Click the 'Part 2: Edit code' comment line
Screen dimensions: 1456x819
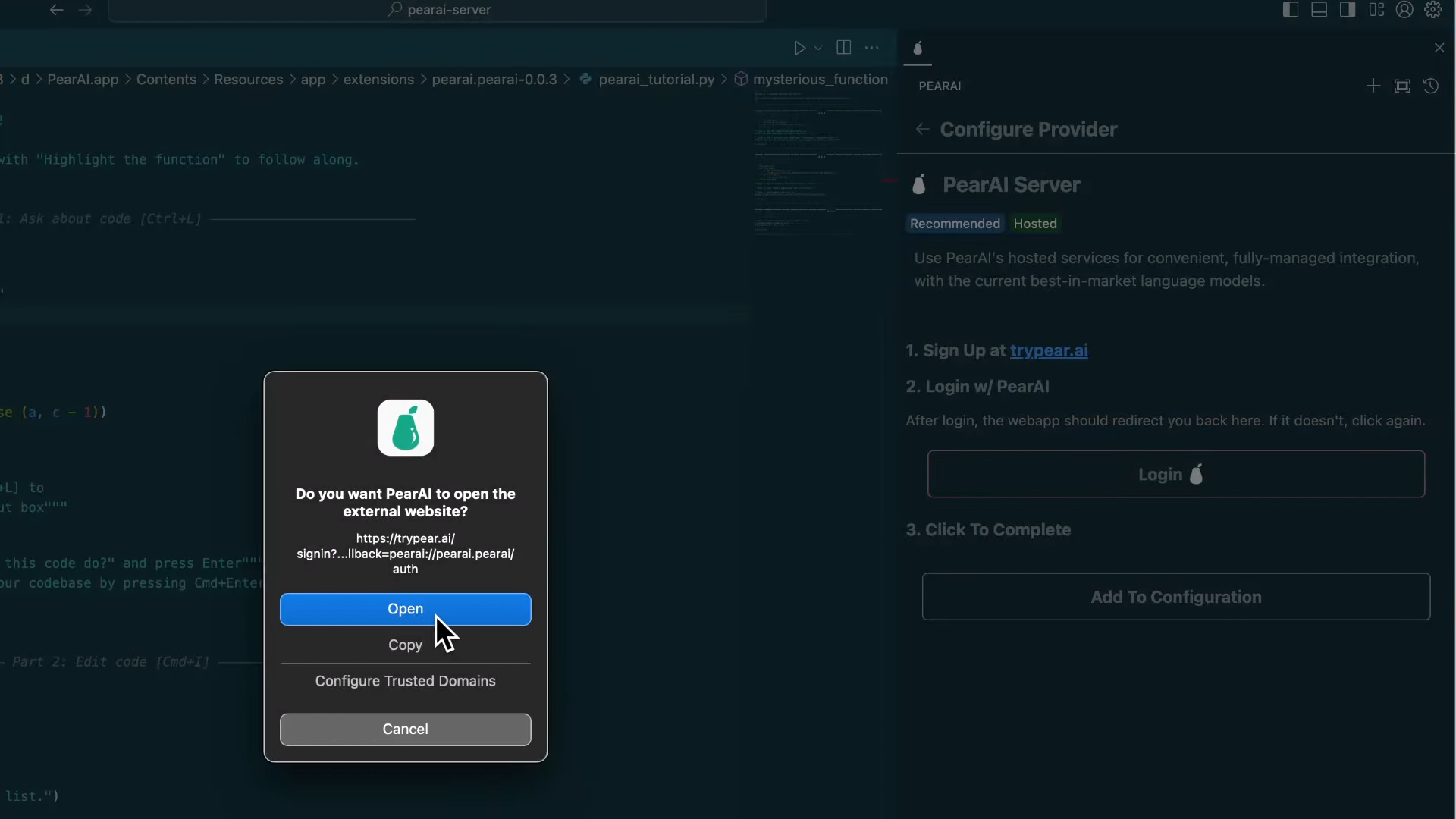click(111, 662)
